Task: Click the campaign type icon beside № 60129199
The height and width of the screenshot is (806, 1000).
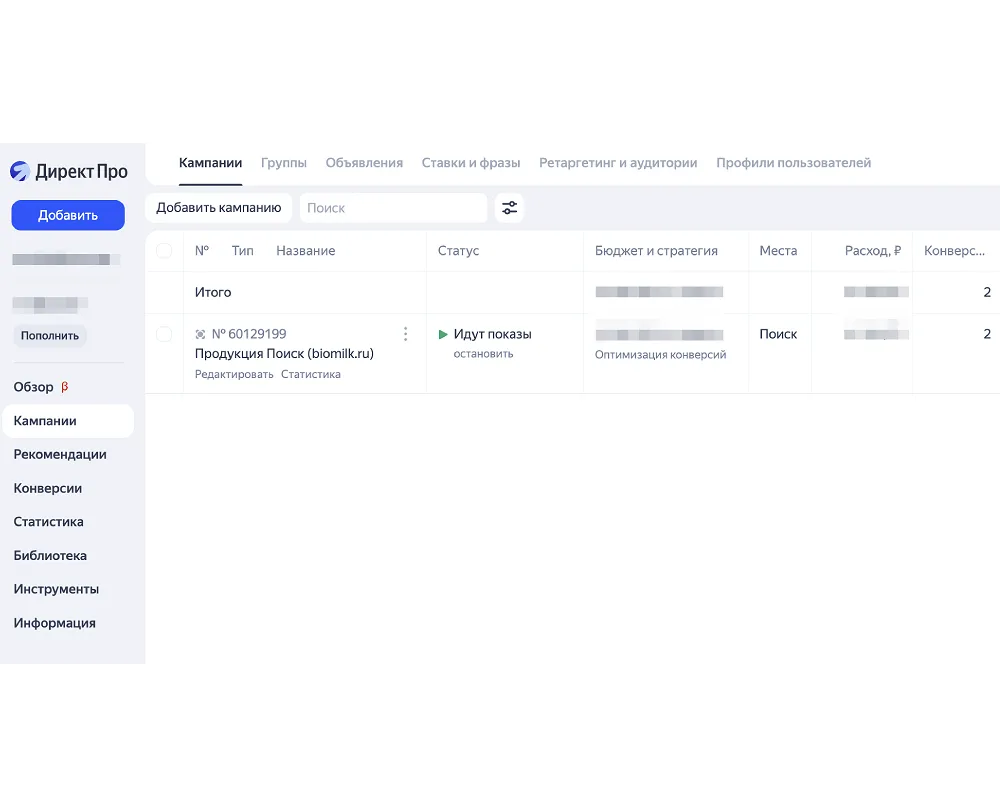Action: (201, 334)
